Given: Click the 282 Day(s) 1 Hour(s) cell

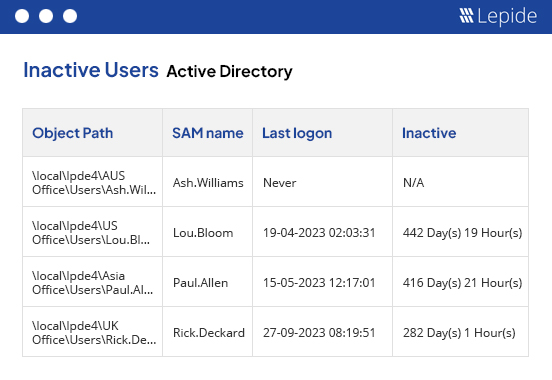Looking at the screenshot, I should (x=460, y=332).
